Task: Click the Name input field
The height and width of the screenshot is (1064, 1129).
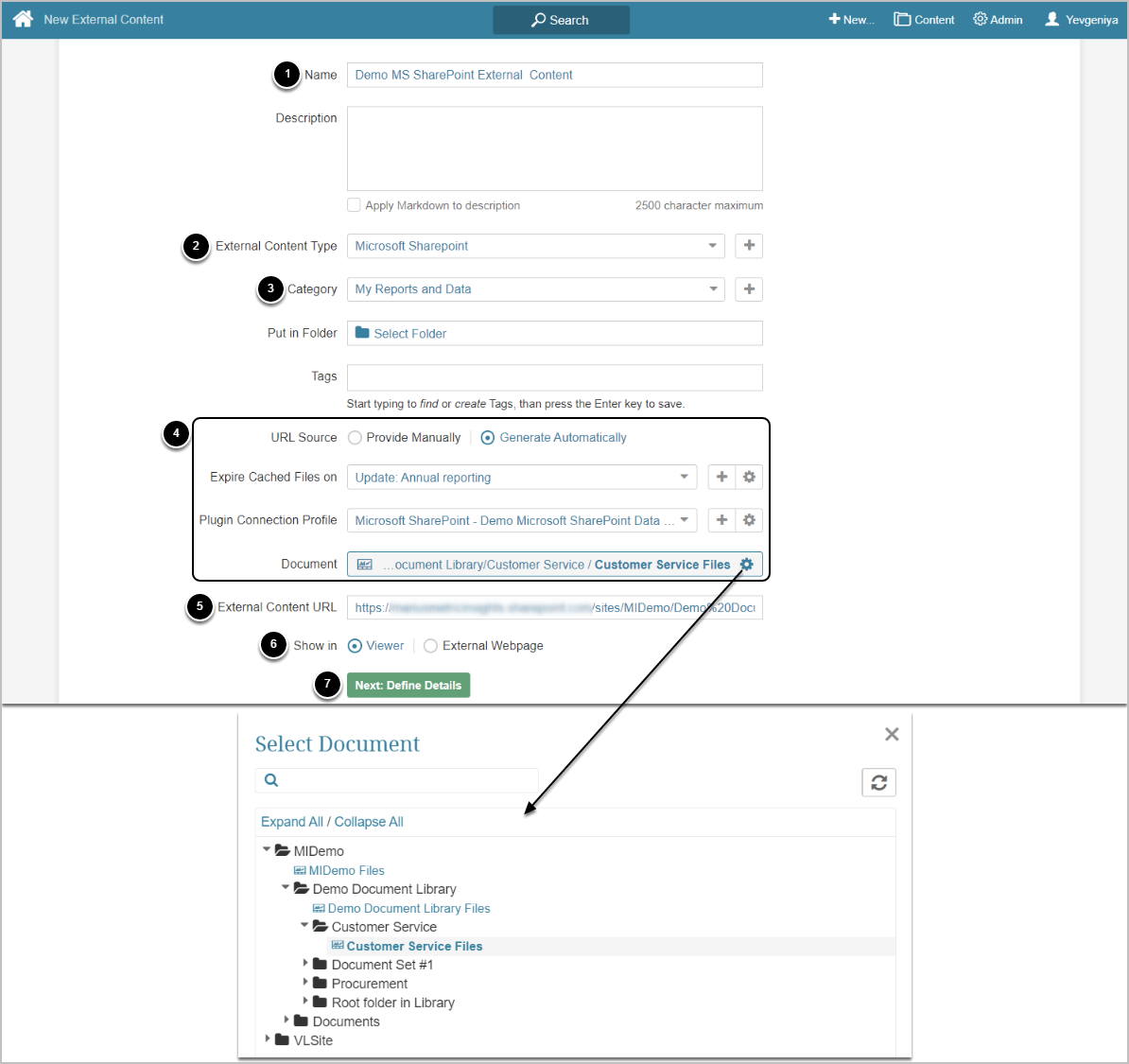Action: [x=554, y=75]
